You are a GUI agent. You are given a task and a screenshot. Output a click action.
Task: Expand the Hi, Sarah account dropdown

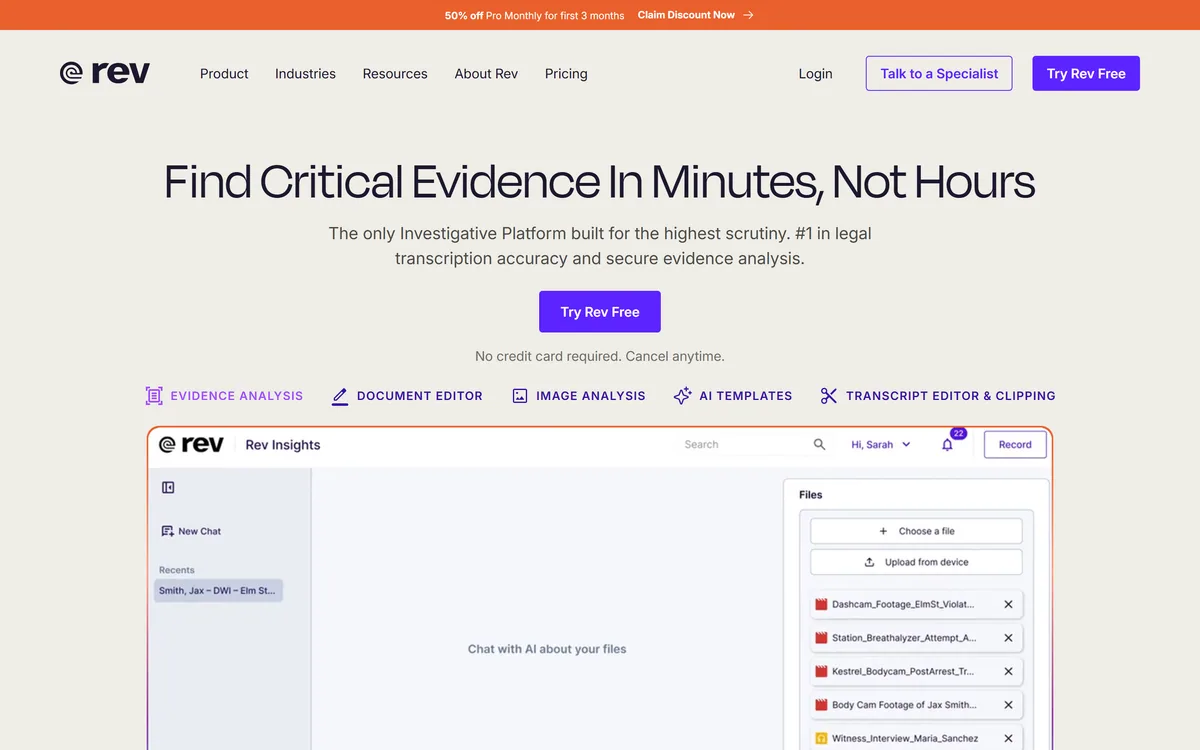pos(881,445)
